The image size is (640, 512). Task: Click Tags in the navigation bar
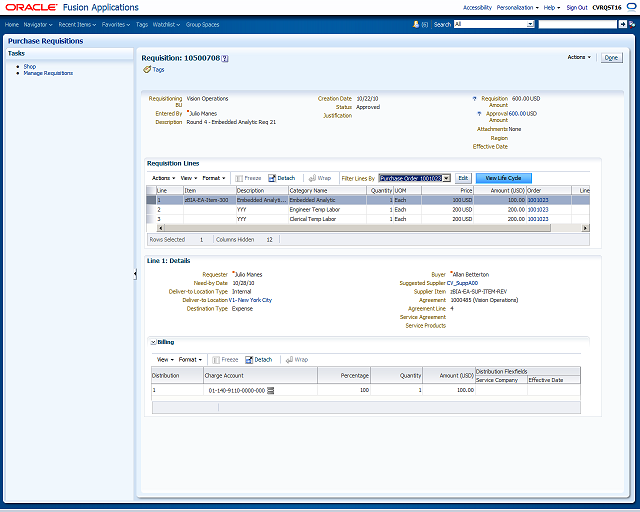[142, 24]
